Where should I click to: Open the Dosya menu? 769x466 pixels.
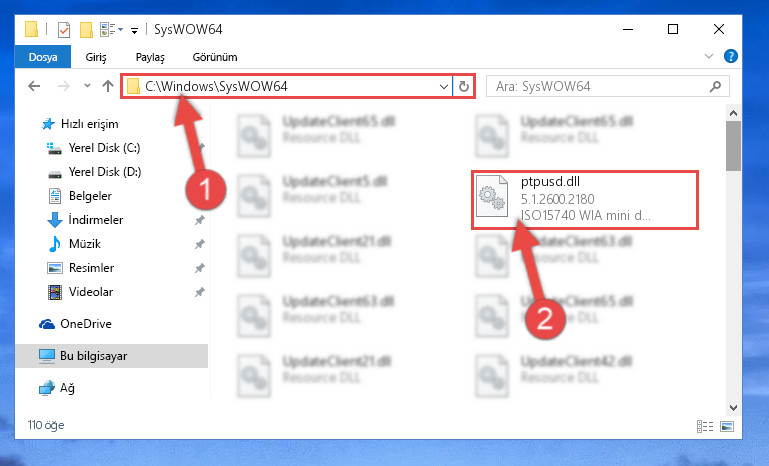coord(43,57)
